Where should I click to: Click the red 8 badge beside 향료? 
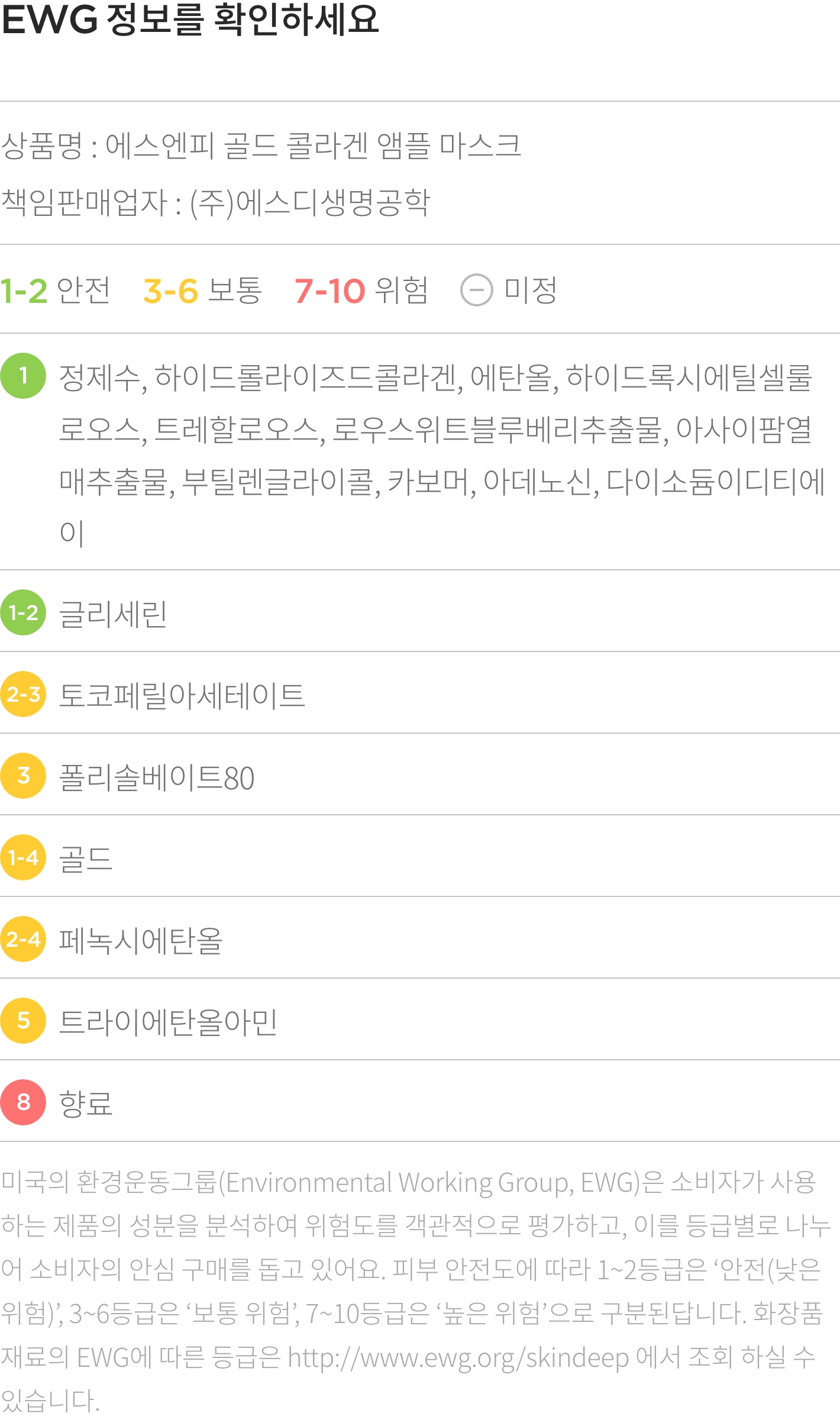[23, 1102]
